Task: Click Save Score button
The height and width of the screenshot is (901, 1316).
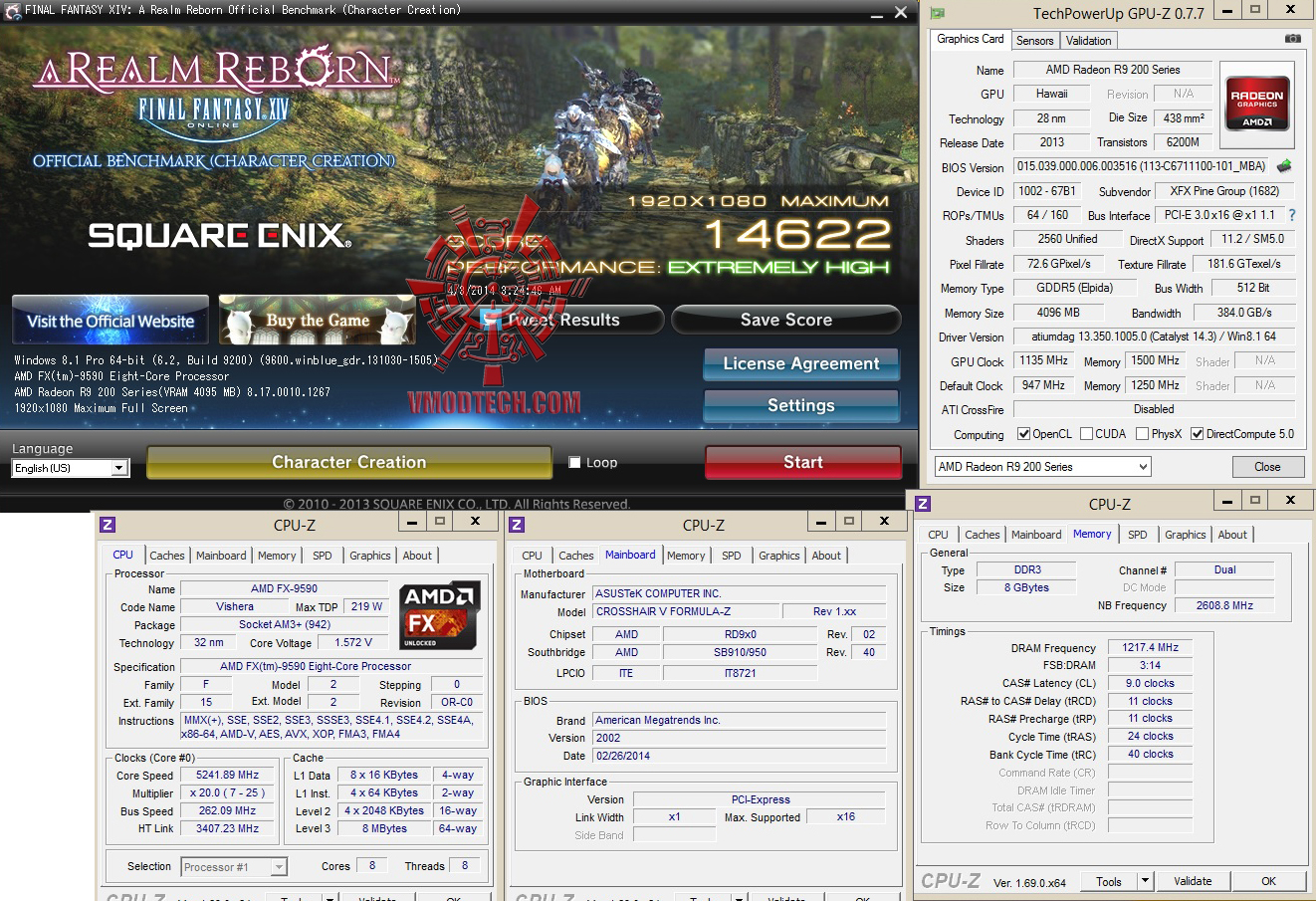Action: (786, 320)
